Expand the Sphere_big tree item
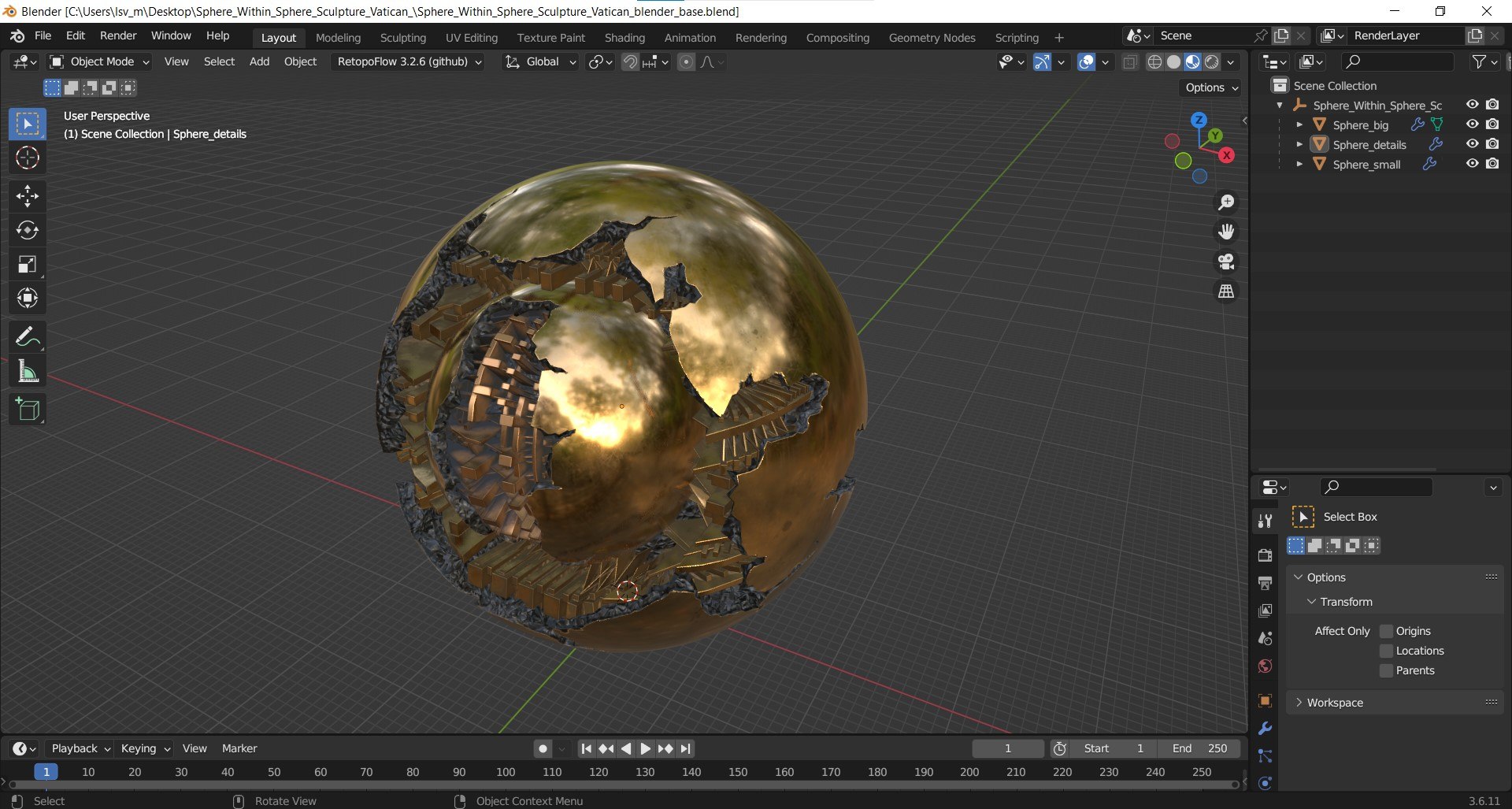 click(x=1299, y=124)
